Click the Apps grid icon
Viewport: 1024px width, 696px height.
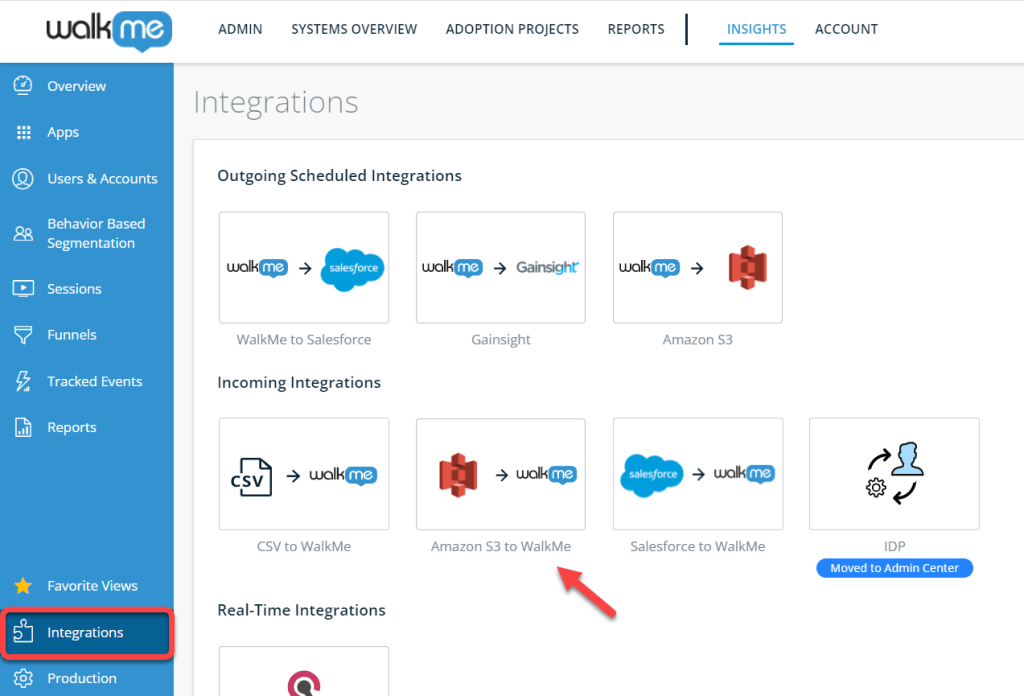pos(23,132)
